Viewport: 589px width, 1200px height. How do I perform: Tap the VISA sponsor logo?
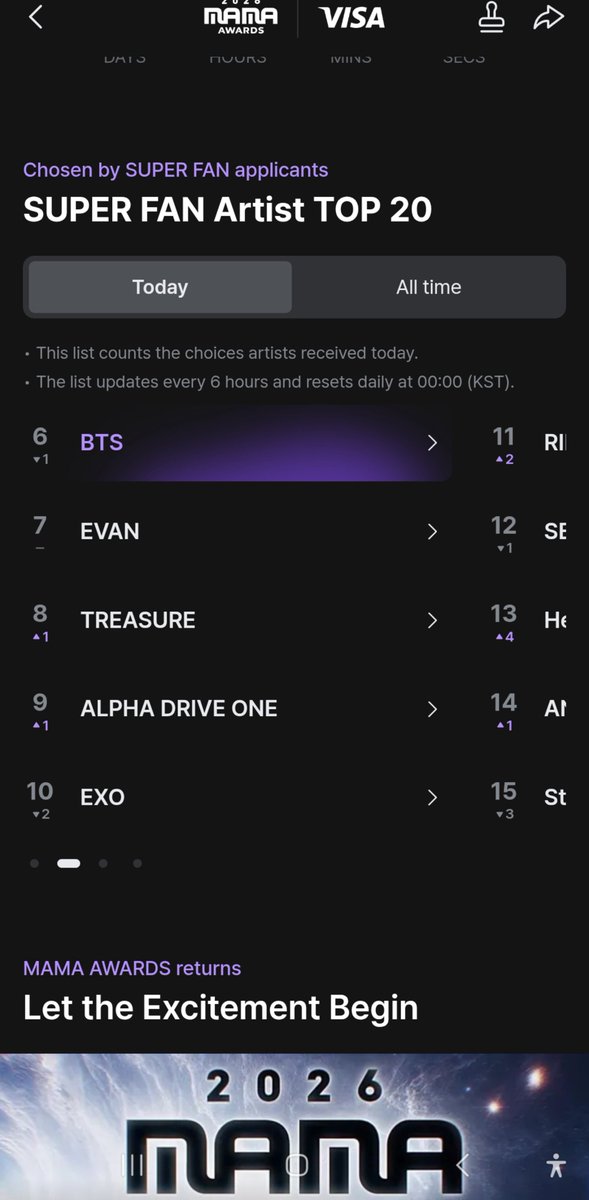click(352, 18)
